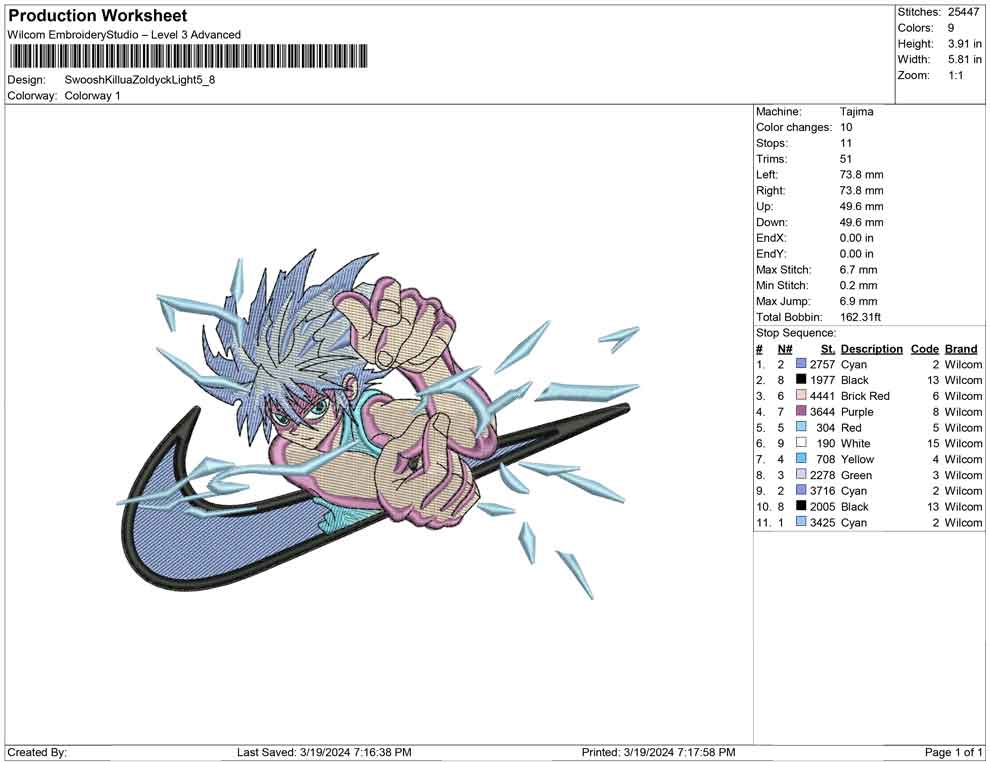The width and height of the screenshot is (990, 762).
Task: Click the 3716 Cyan swatch
Action: pyautogui.click(x=801, y=490)
